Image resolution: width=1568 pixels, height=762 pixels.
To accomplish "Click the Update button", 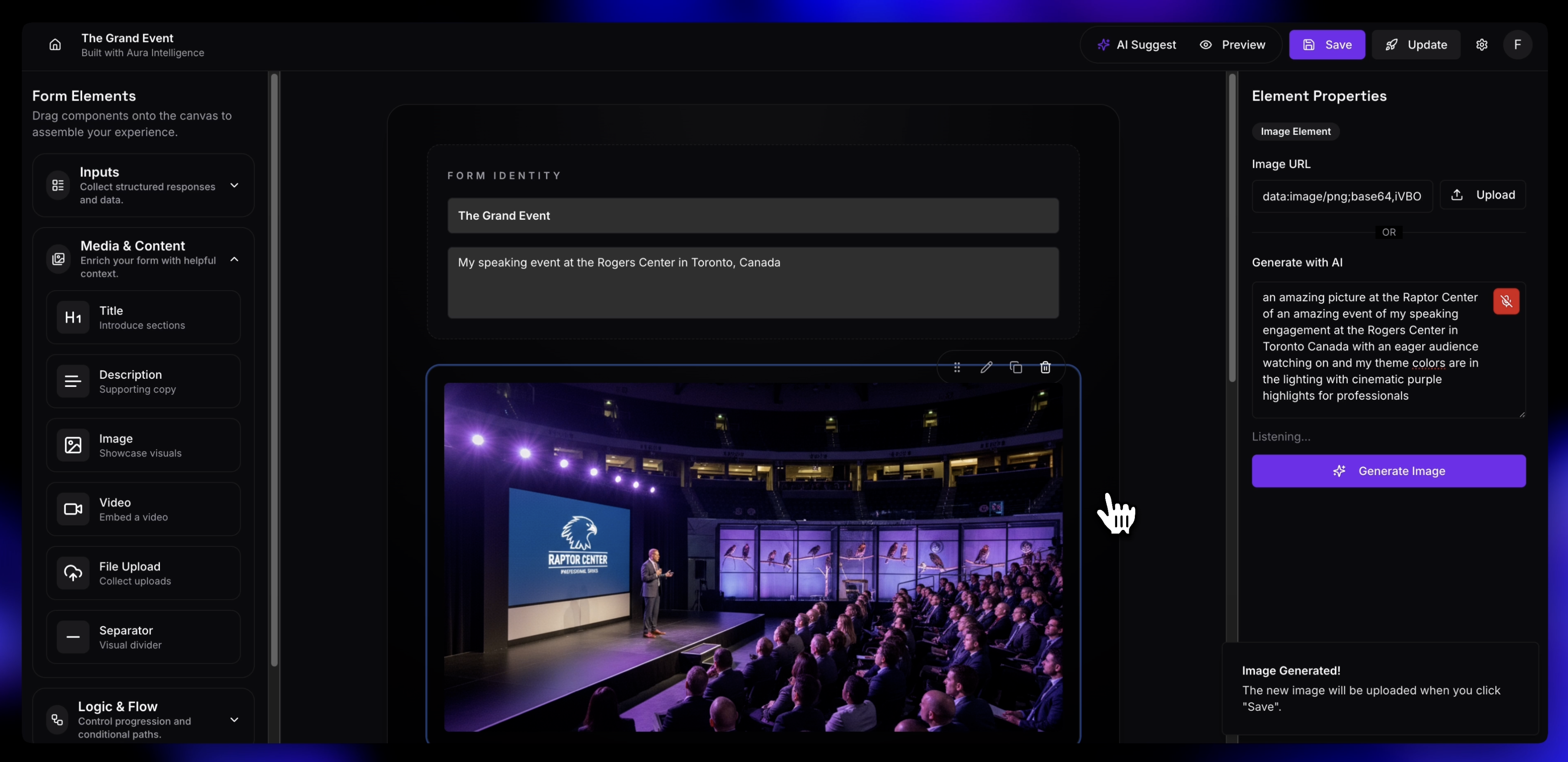I will pos(1416,44).
